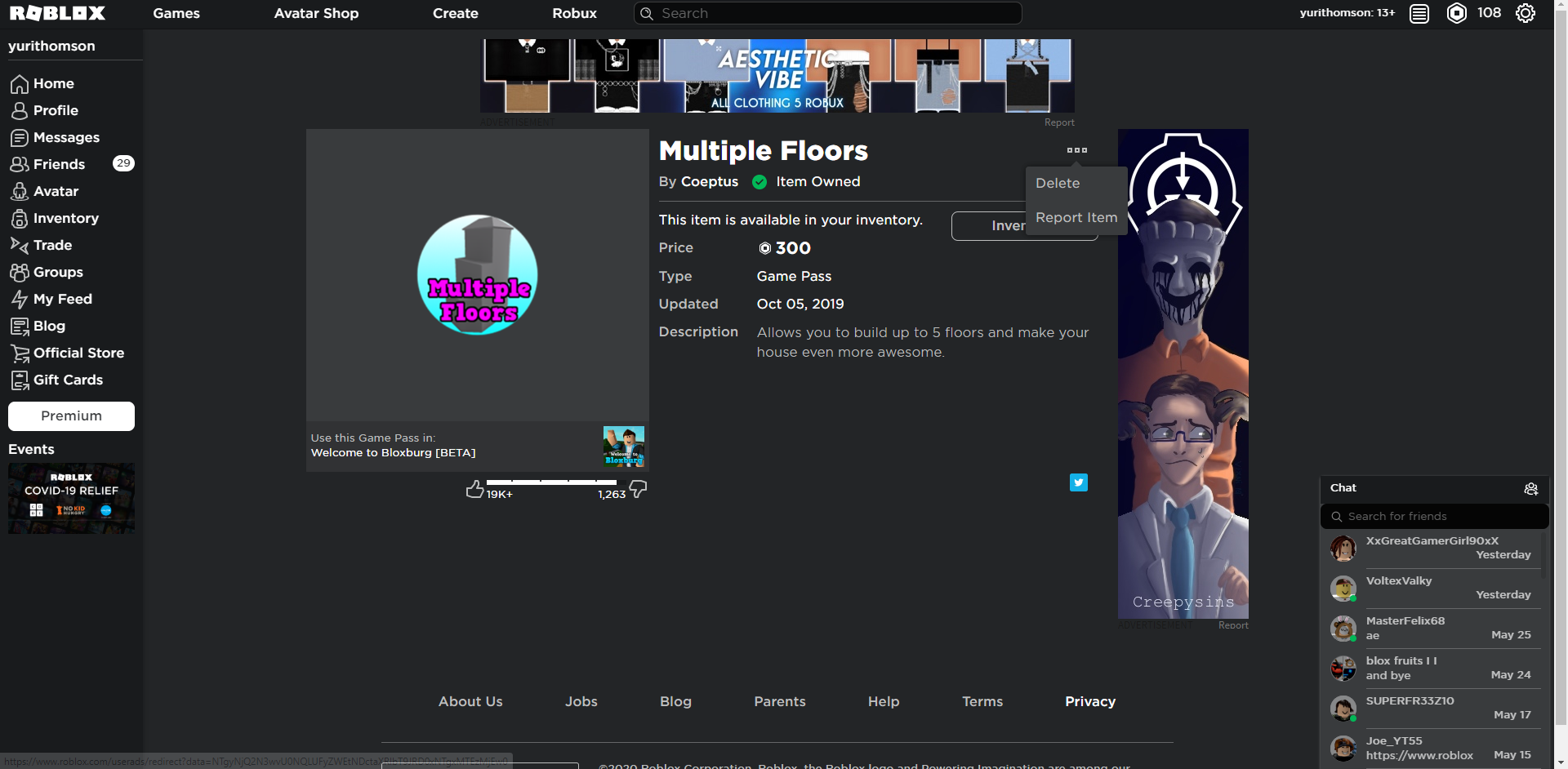This screenshot has height=769, width=1568.
Task: Click the Home house icon in sidebar
Action: coord(20,84)
